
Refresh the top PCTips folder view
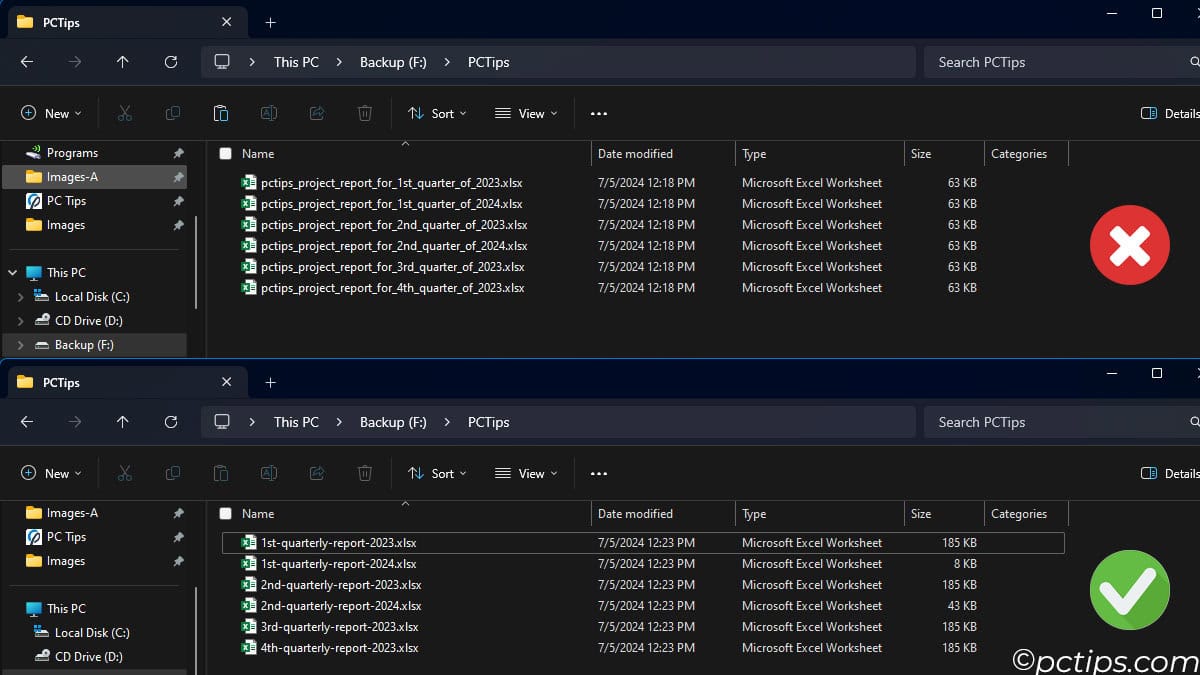point(170,62)
